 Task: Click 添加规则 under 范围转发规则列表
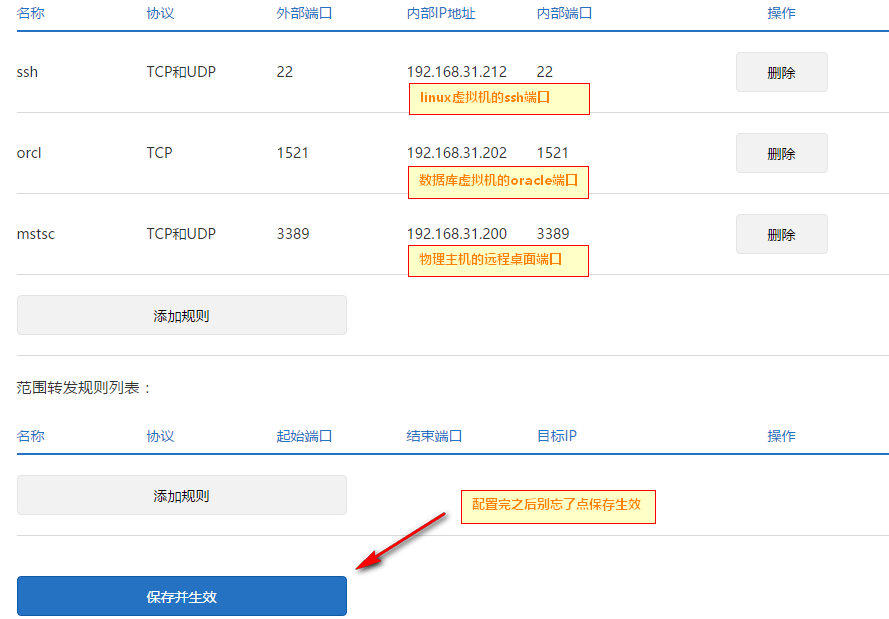click(181, 495)
